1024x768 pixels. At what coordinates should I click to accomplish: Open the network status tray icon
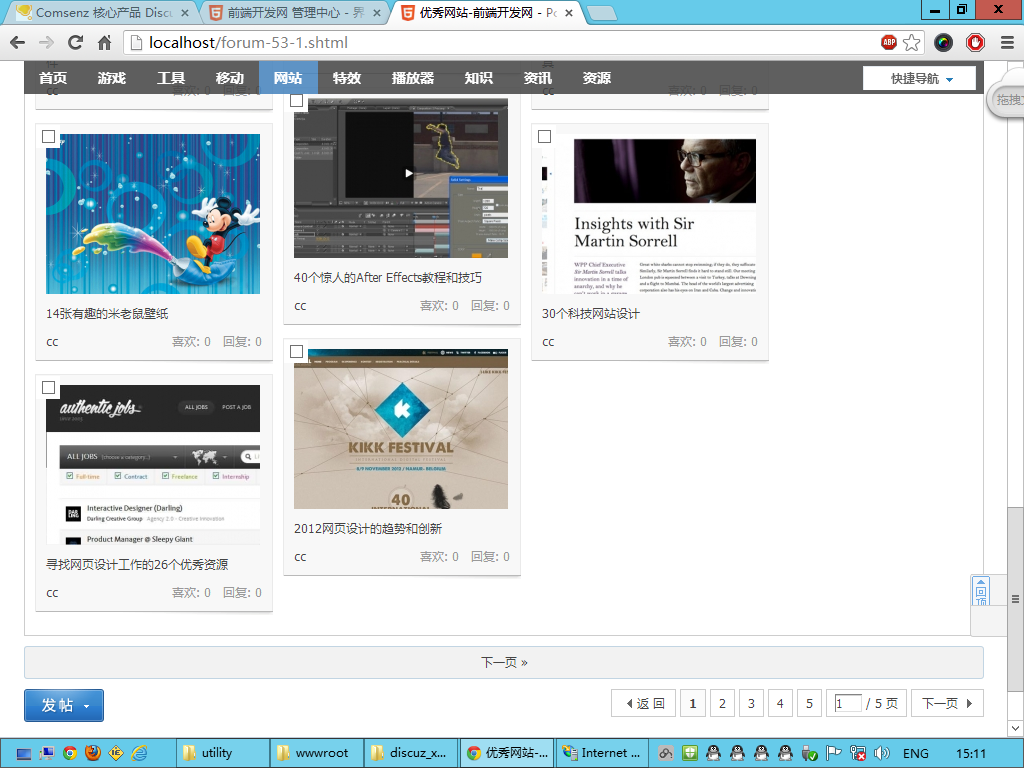857,754
